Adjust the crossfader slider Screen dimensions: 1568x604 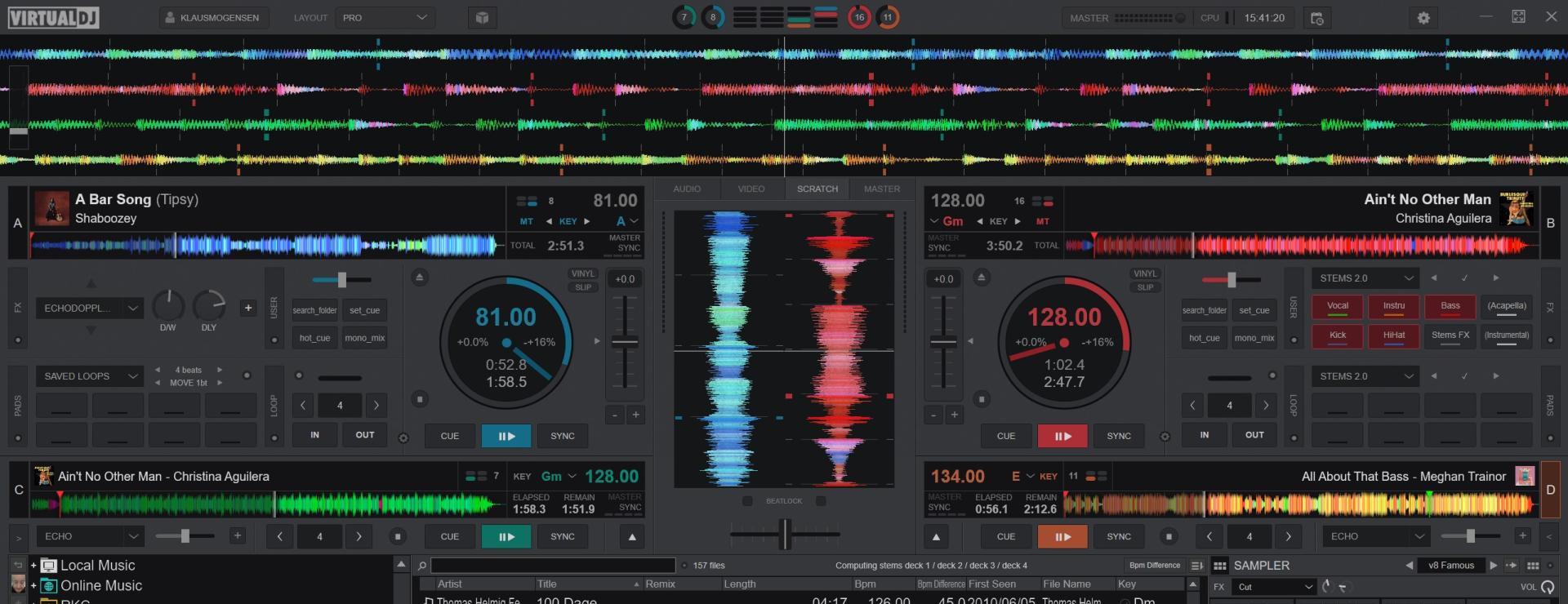click(785, 535)
